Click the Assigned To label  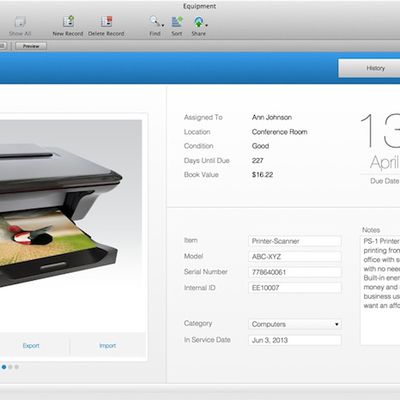pyautogui.click(x=203, y=117)
